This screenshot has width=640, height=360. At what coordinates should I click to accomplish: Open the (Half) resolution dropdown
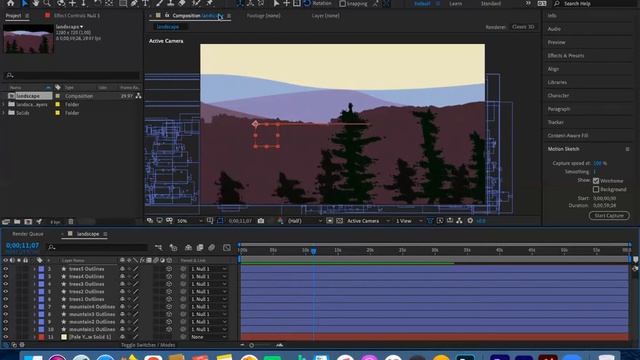pyautogui.click(x=304, y=221)
